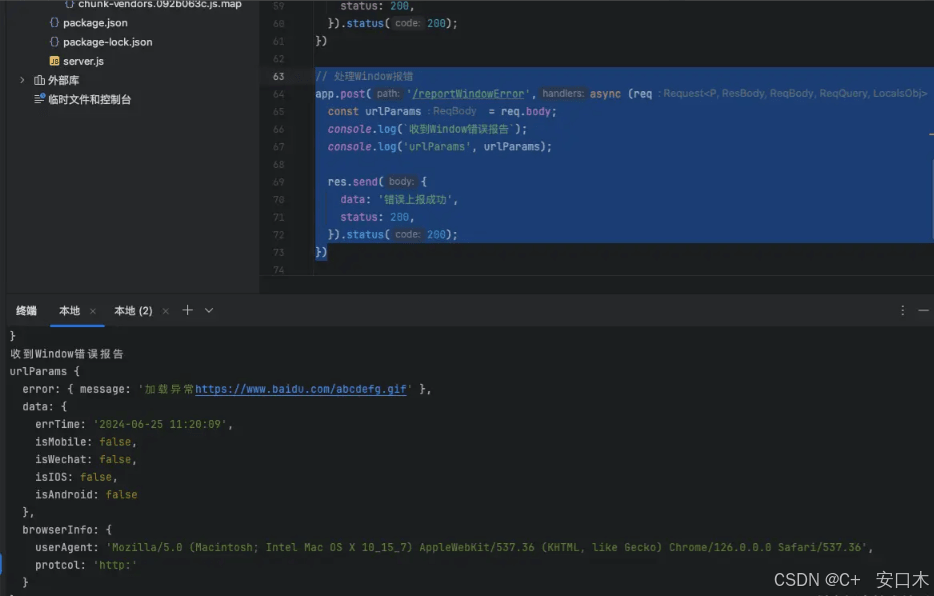Add a new terminal session
Image resolution: width=934 pixels, height=596 pixels.
point(187,311)
